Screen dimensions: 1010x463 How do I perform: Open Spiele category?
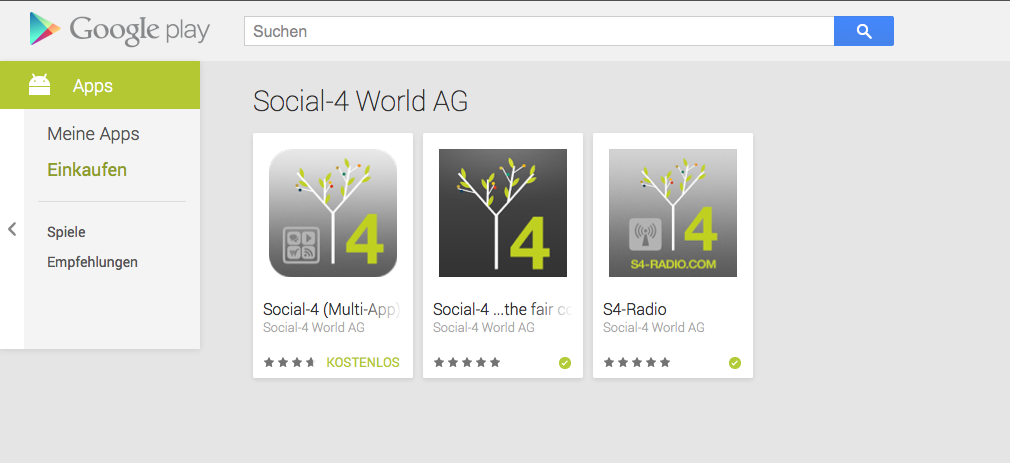point(66,232)
